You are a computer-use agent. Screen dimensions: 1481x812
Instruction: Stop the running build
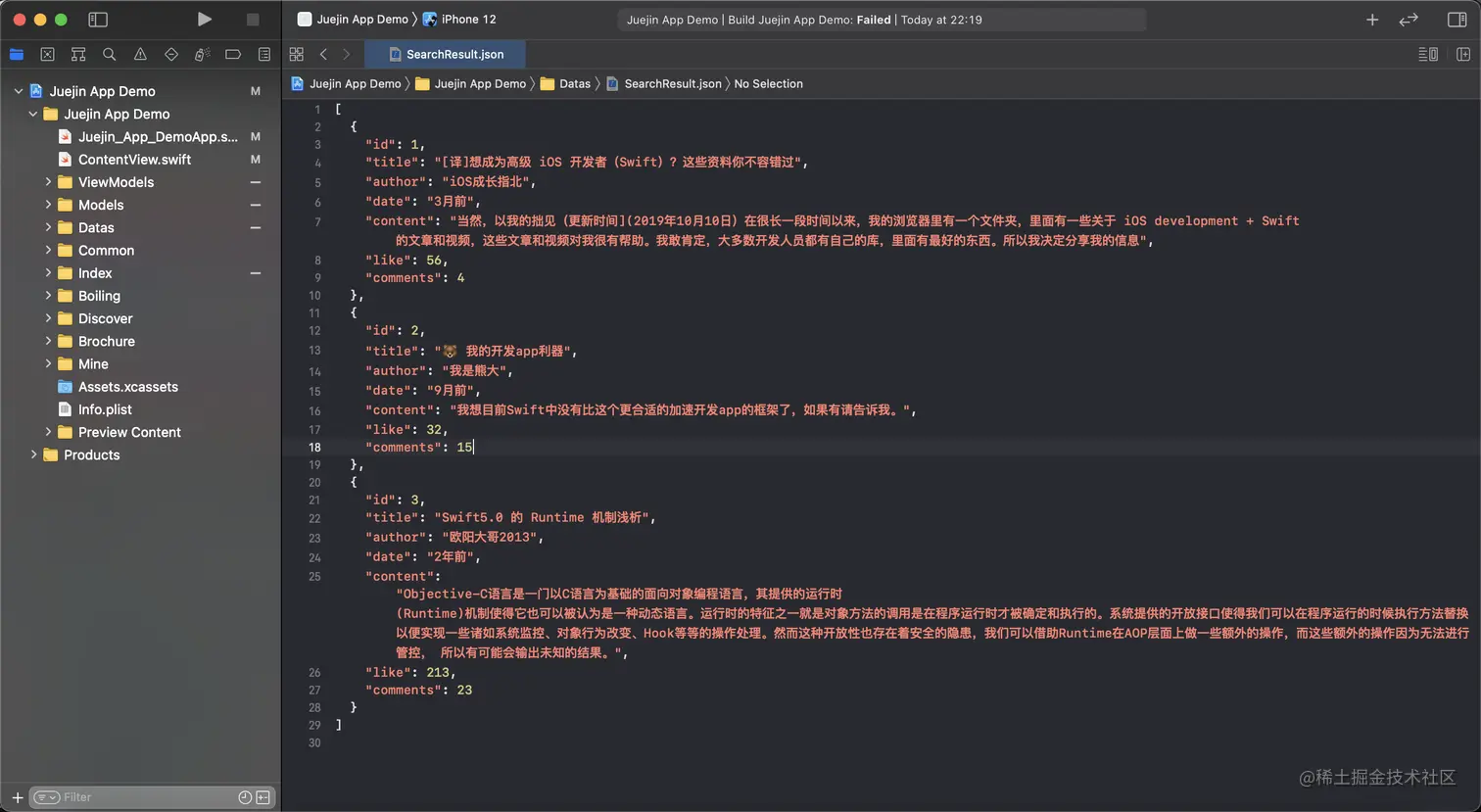pos(253,19)
